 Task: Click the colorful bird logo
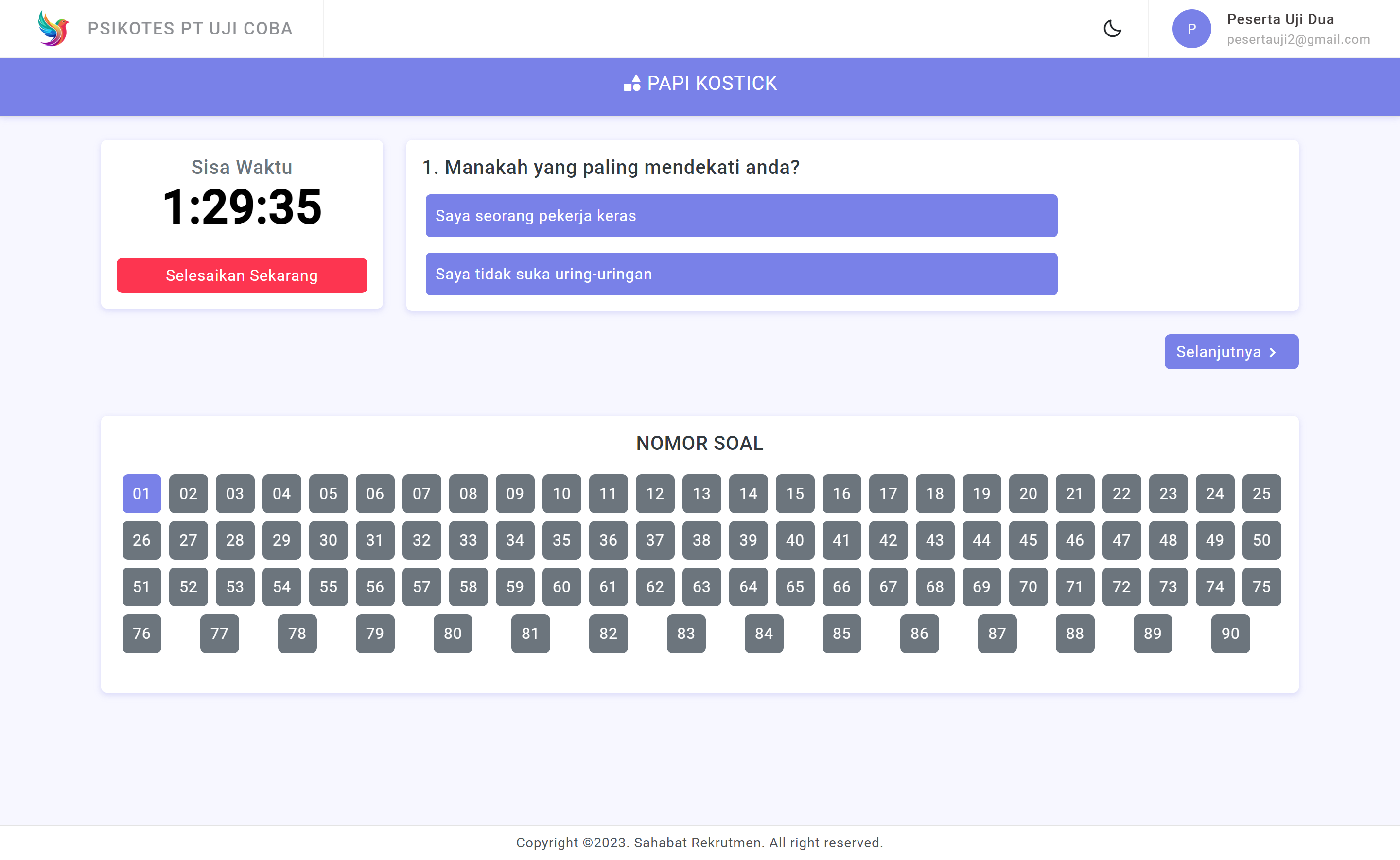tap(53, 29)
